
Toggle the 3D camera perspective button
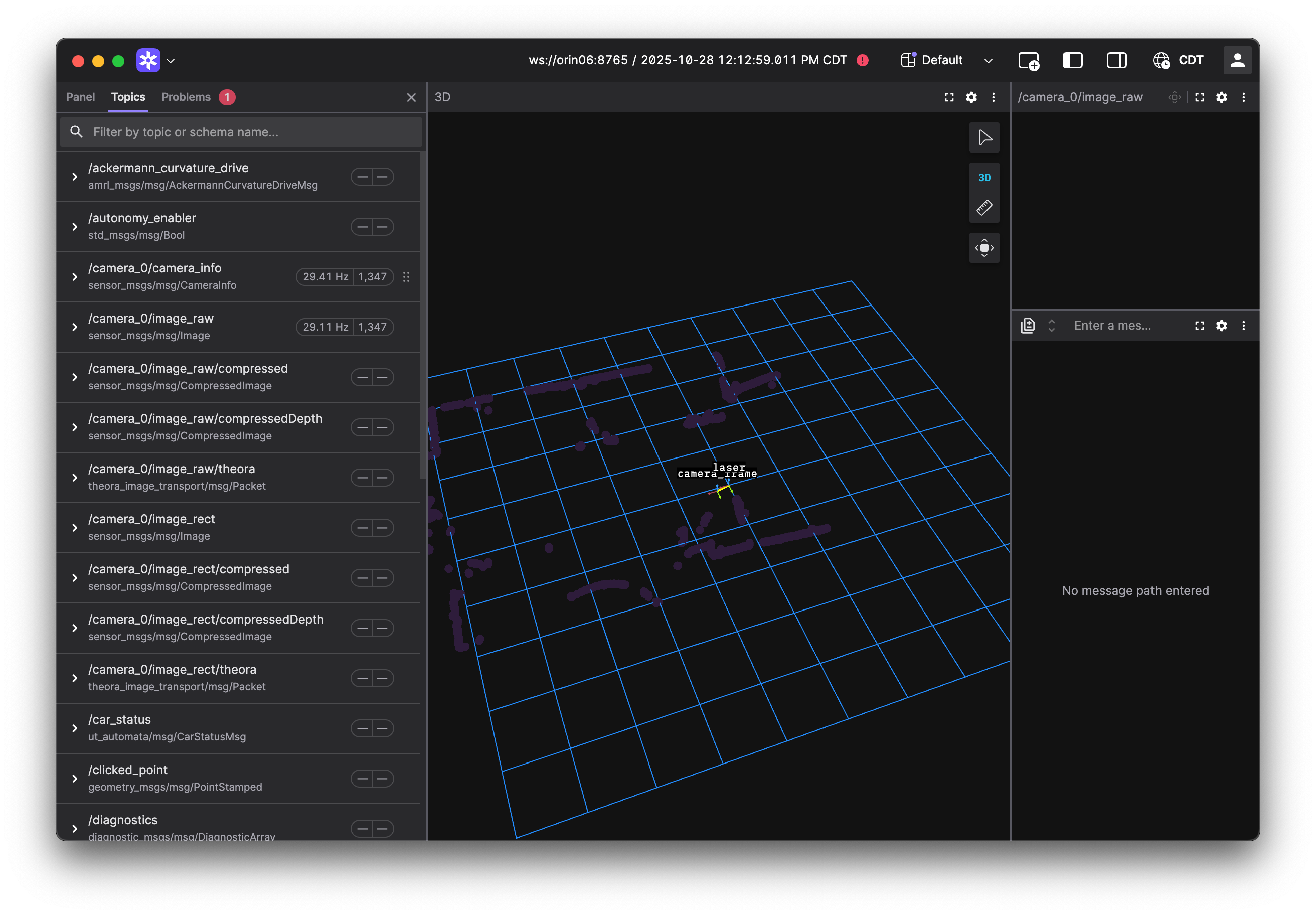984,178
